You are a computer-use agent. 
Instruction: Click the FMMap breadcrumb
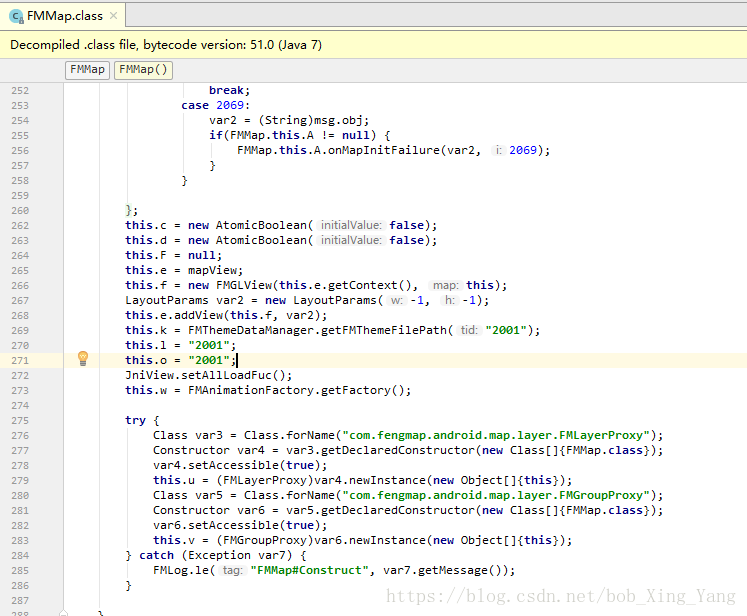point(87,70)
